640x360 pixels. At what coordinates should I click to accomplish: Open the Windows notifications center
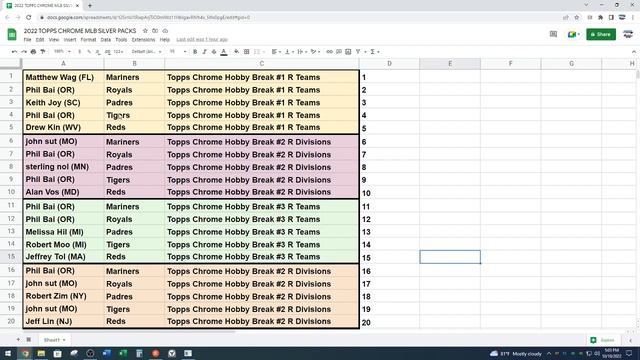point(629,353)
